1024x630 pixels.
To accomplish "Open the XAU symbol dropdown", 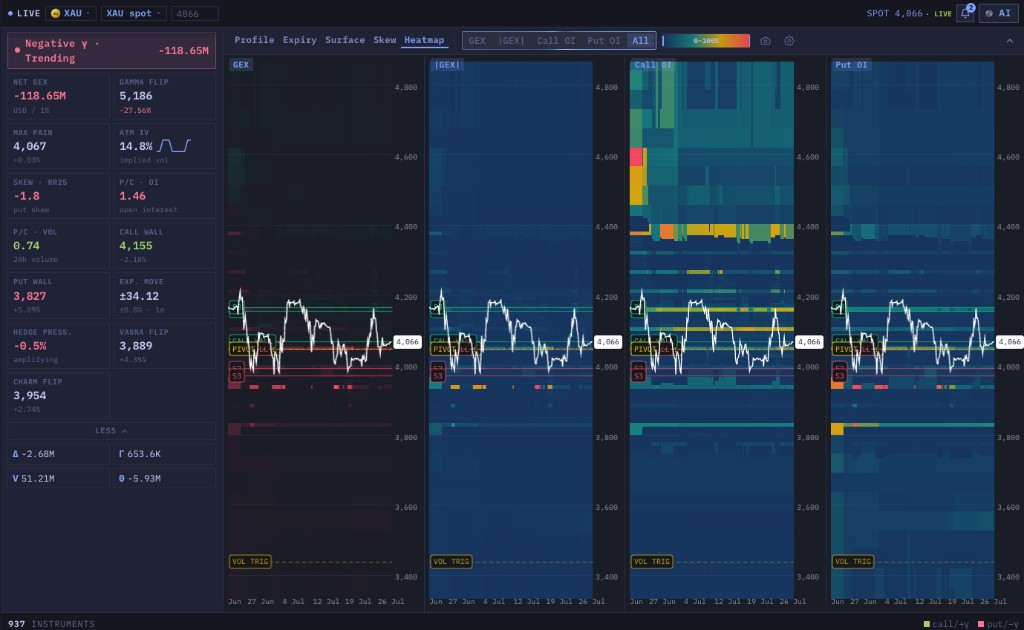I will pyautogui.click(x=71, y=13).
